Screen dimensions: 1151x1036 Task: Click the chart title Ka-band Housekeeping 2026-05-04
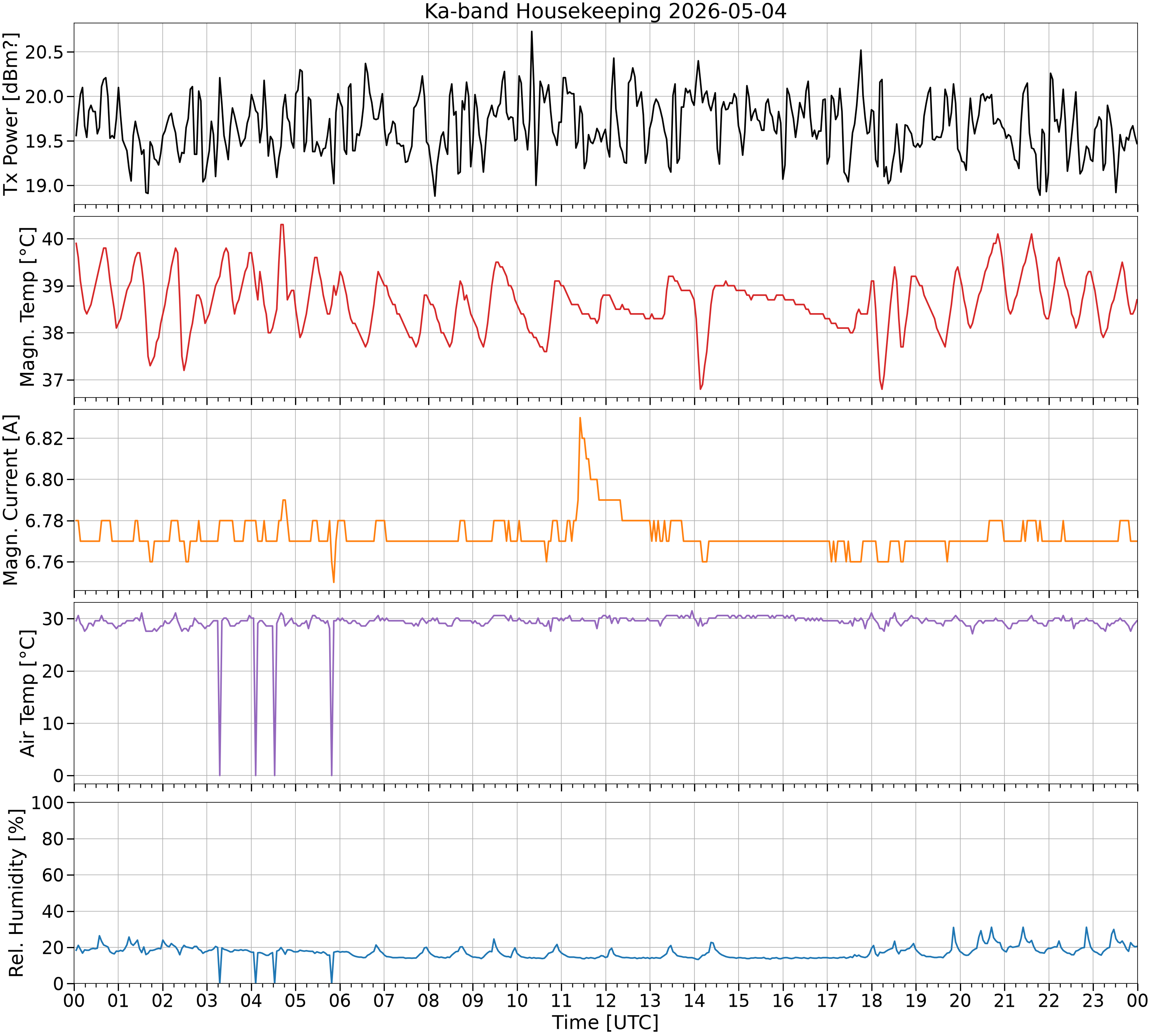pyautogui.click(x=605, y=11)
